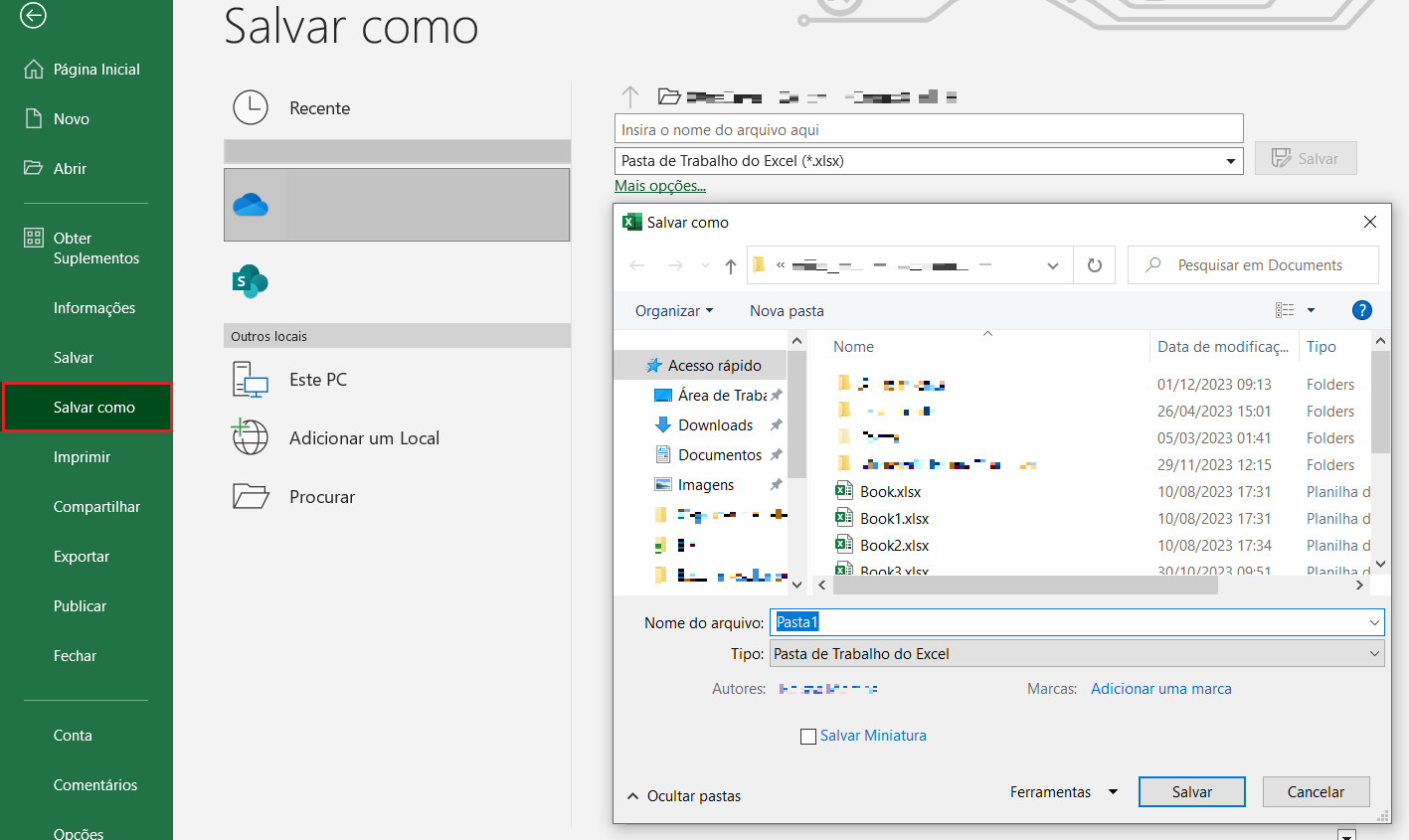Open the view options dropdown arrow

click(x=1311, y=310)
